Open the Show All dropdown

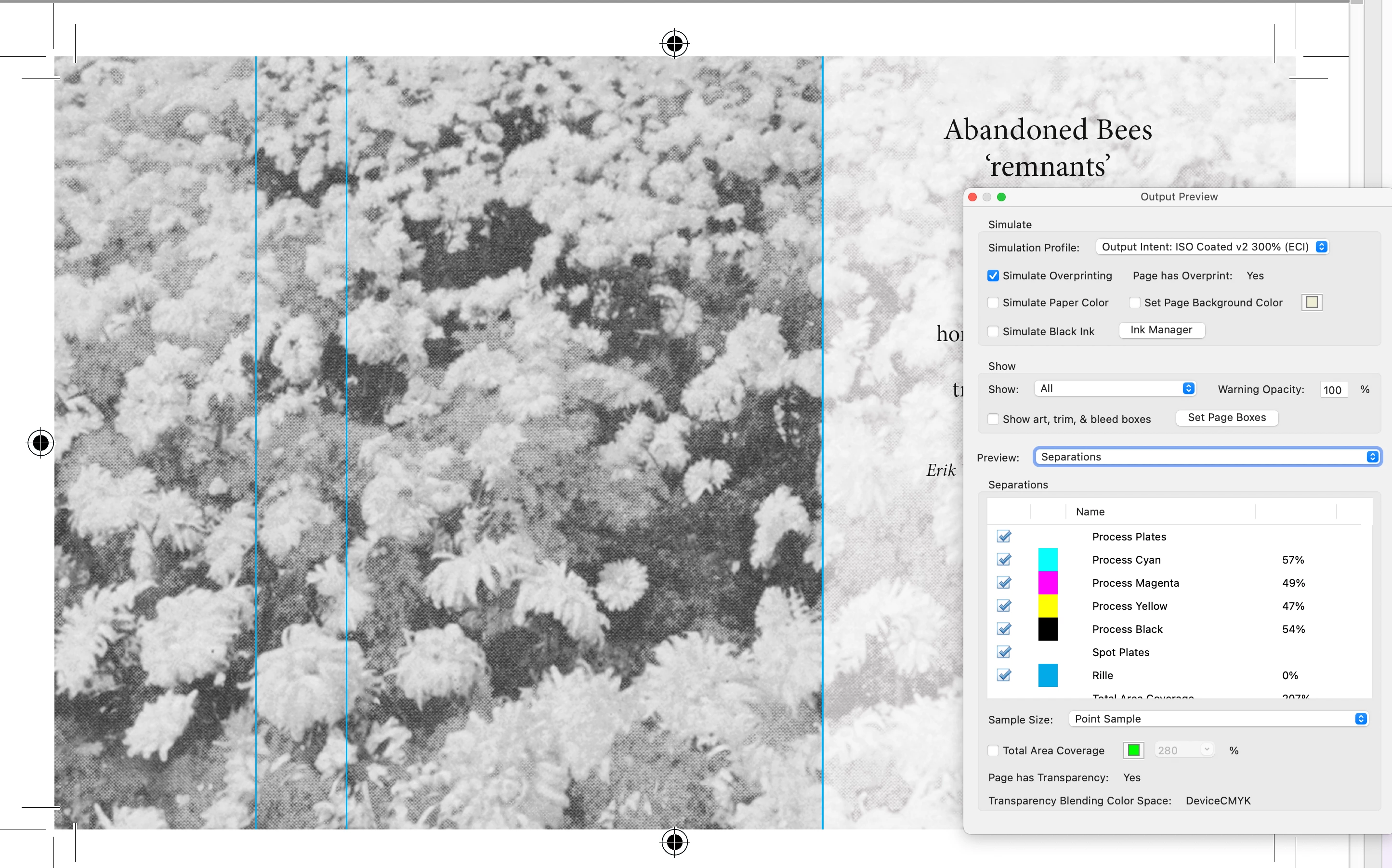[x=1115, y=389]
